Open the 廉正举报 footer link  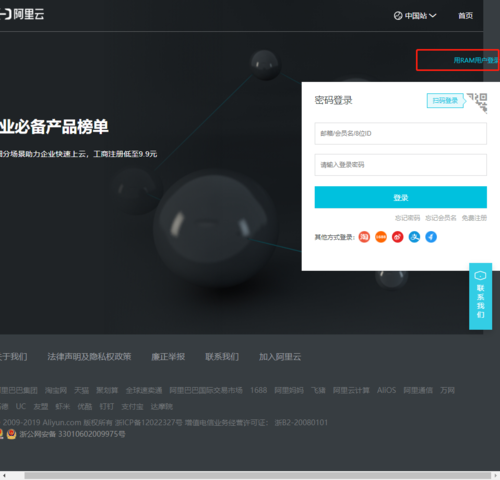click(x=168, y=357)
